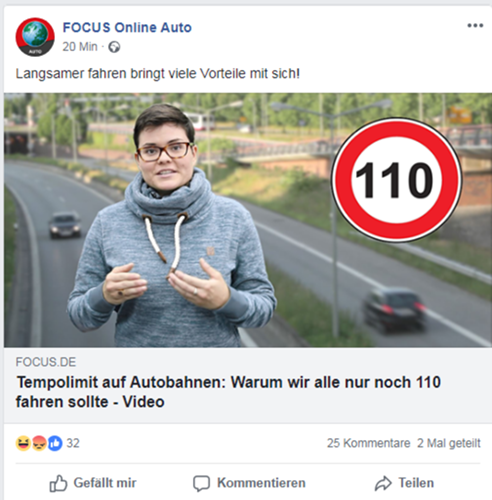This screenshot has height=500, width=492.
Task: Open the 25 Kommentare comments
Action: pyautogui.click(x=368, y=443)
